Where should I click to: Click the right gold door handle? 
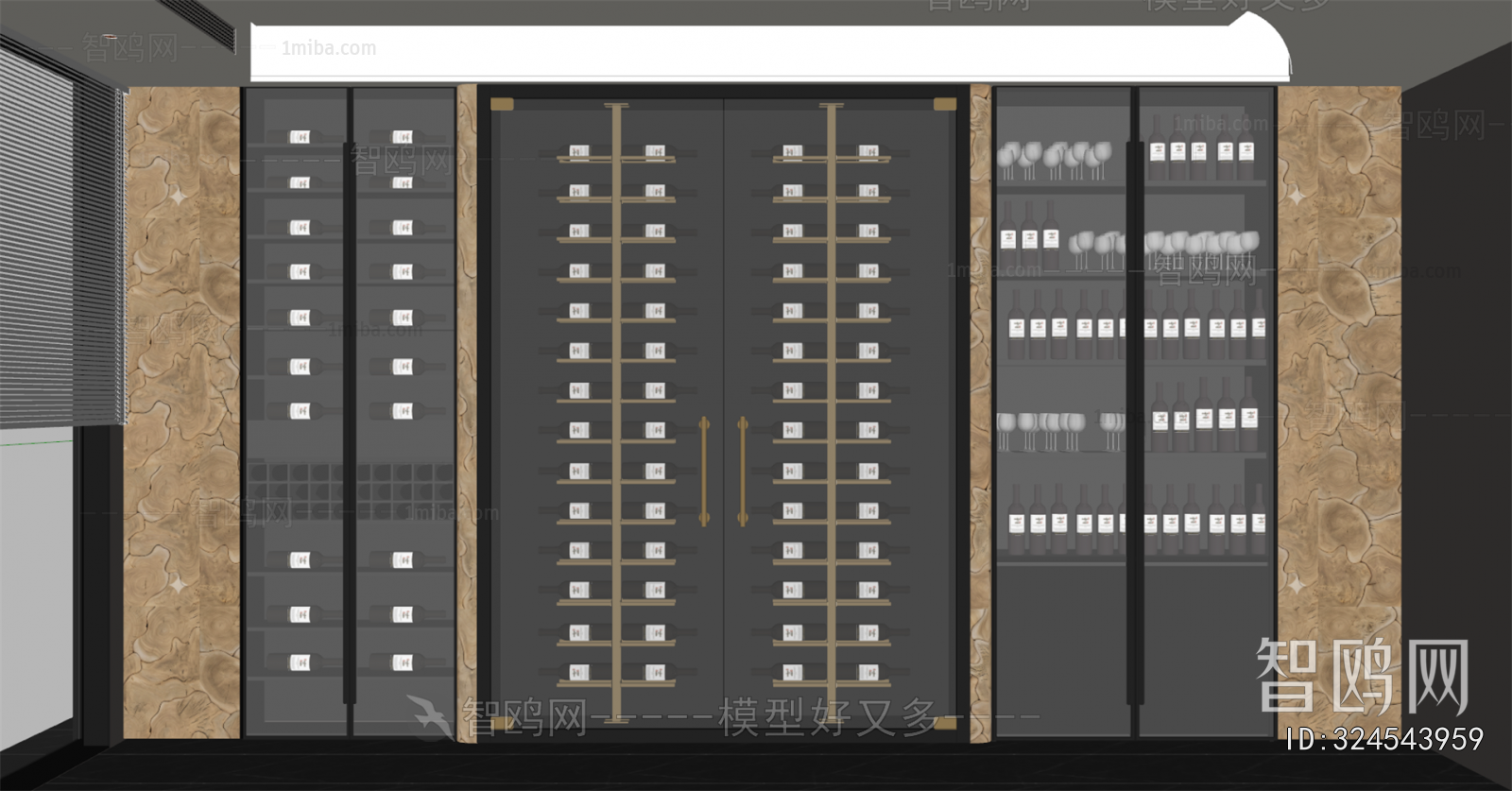point(743,471)
